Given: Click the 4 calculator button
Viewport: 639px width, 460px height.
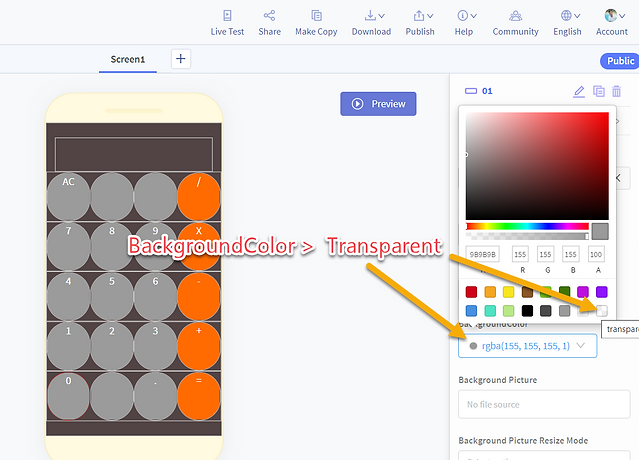Looking at the screenshot, I should [68, 296].
